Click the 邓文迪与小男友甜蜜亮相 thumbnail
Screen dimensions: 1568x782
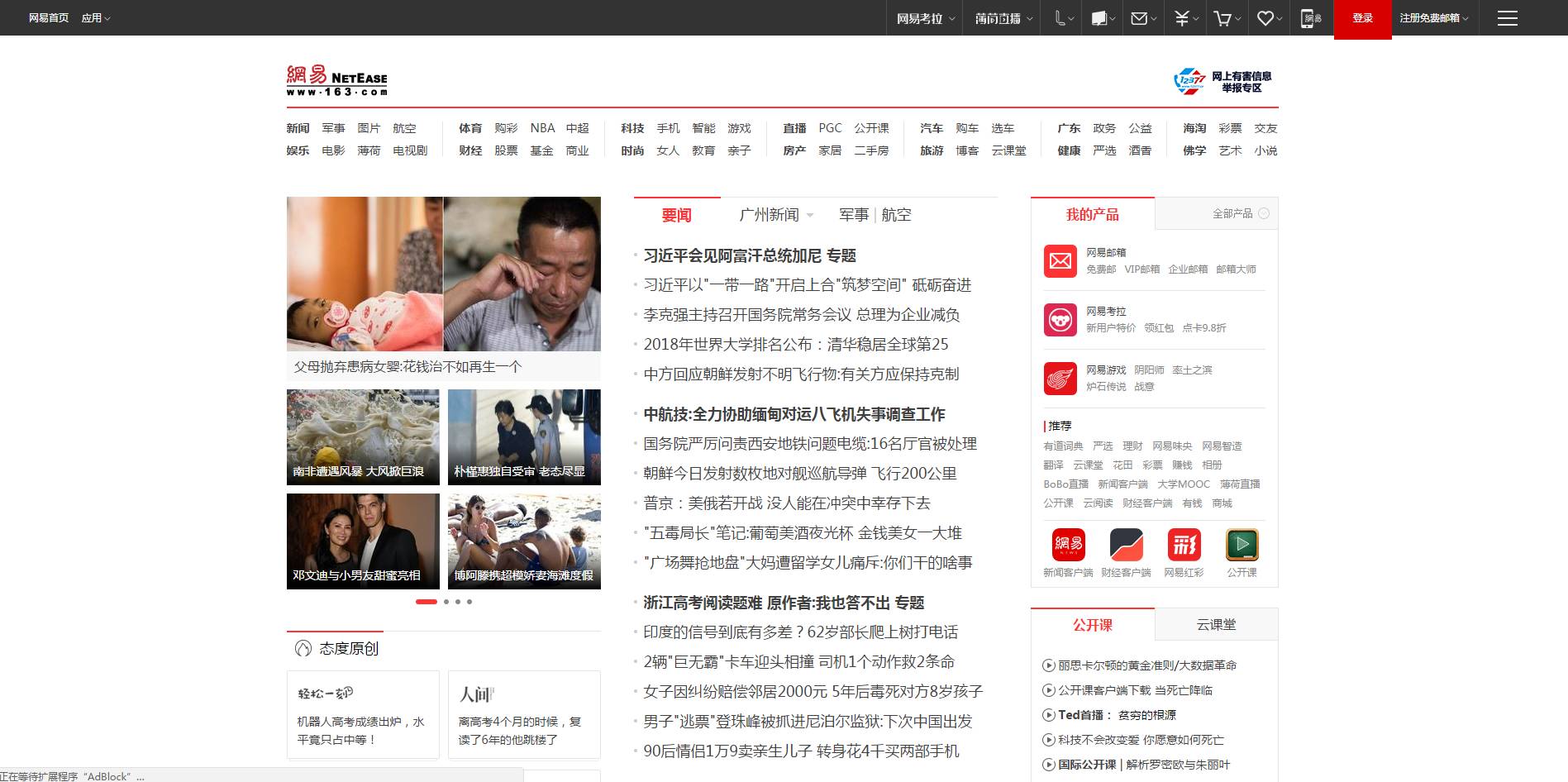pyautogui.click(x=362, y=541)
